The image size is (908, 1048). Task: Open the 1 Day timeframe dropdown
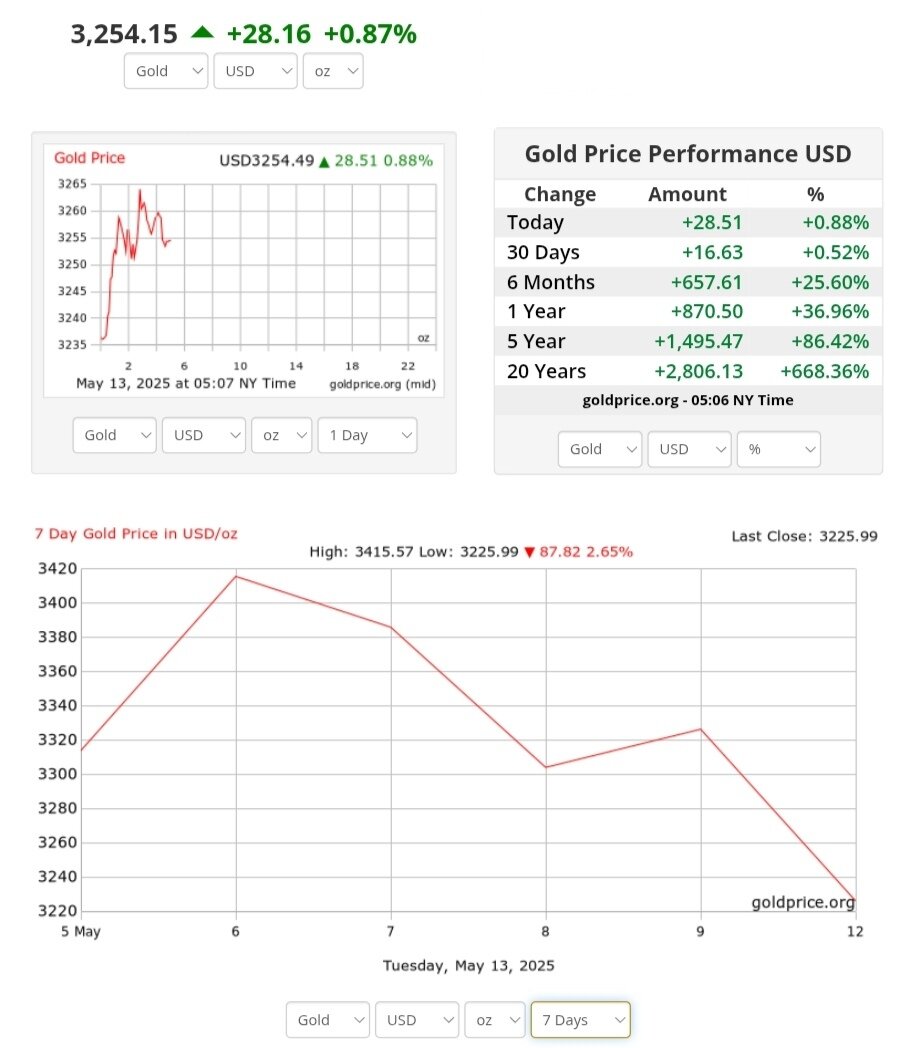coord(367,435)
